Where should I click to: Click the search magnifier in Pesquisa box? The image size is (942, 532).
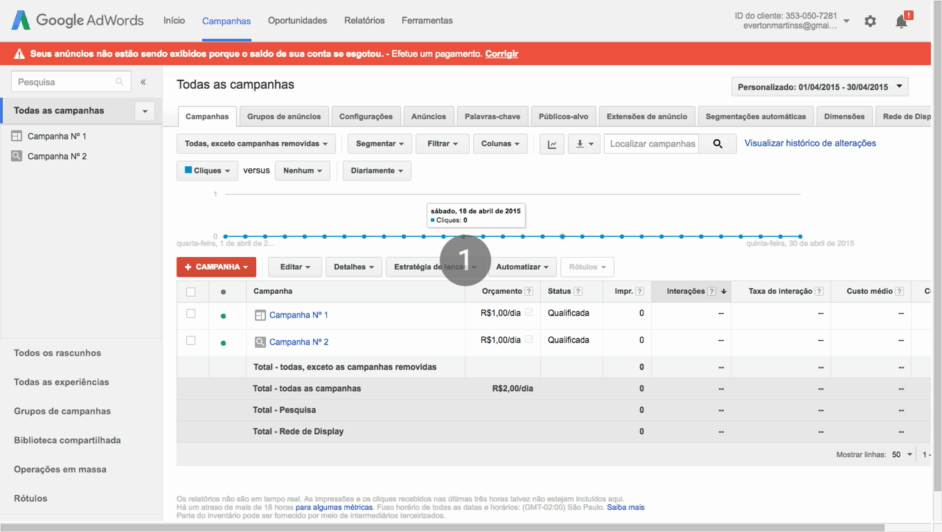tap(120, 82)
